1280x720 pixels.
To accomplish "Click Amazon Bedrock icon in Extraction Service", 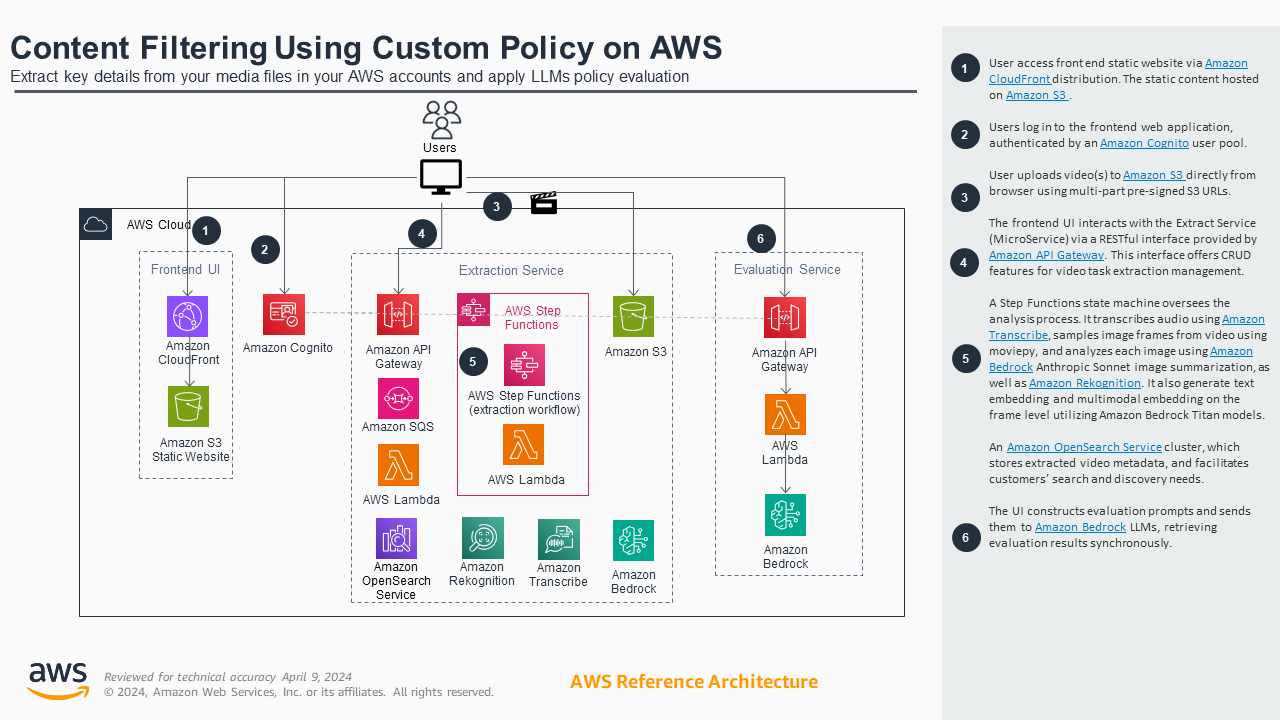I will 634,541.
